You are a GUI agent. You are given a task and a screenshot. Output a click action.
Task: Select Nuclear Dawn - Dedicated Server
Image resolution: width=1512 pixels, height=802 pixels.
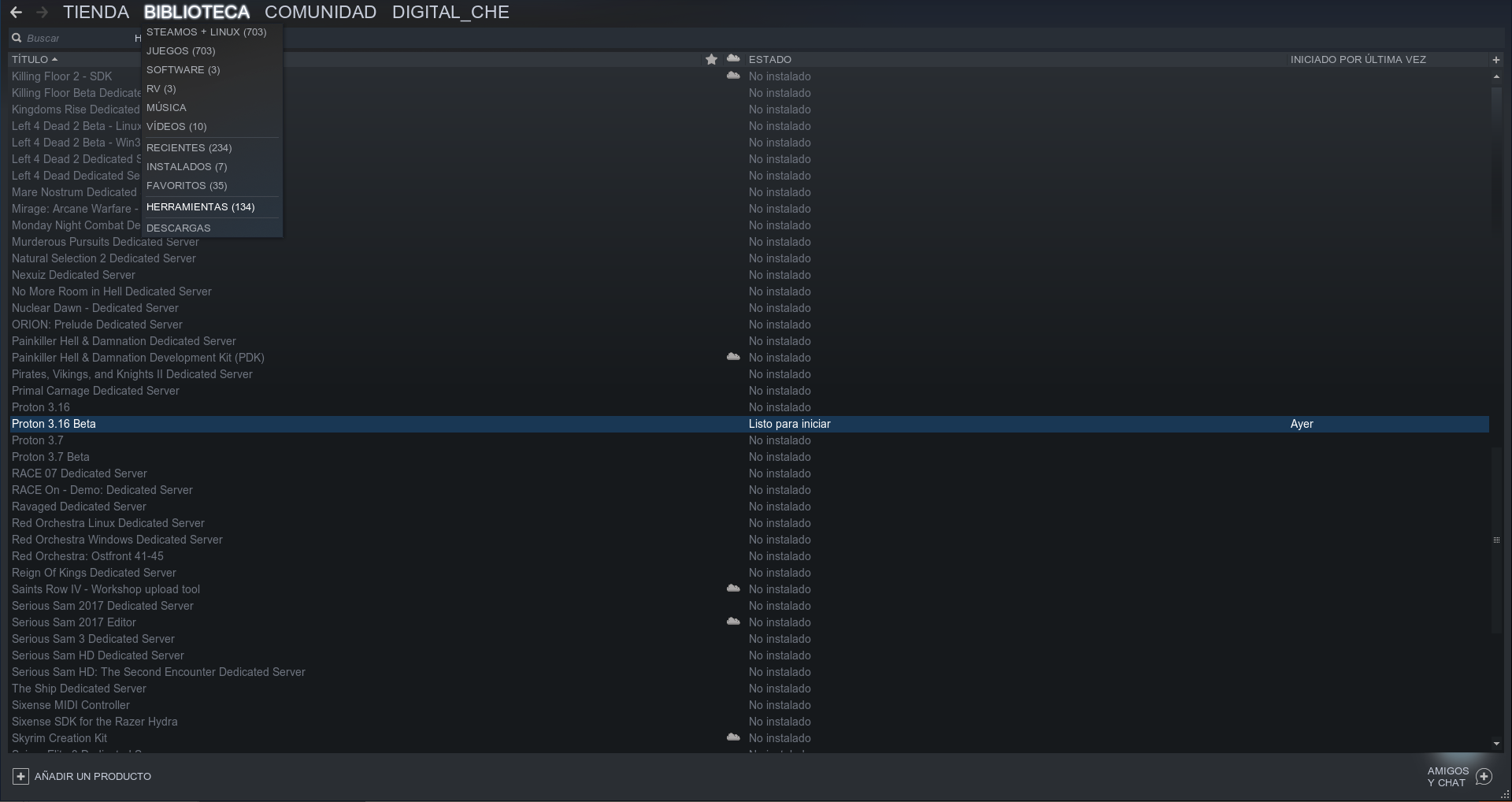pyautogui.click(x=95, y=308)
